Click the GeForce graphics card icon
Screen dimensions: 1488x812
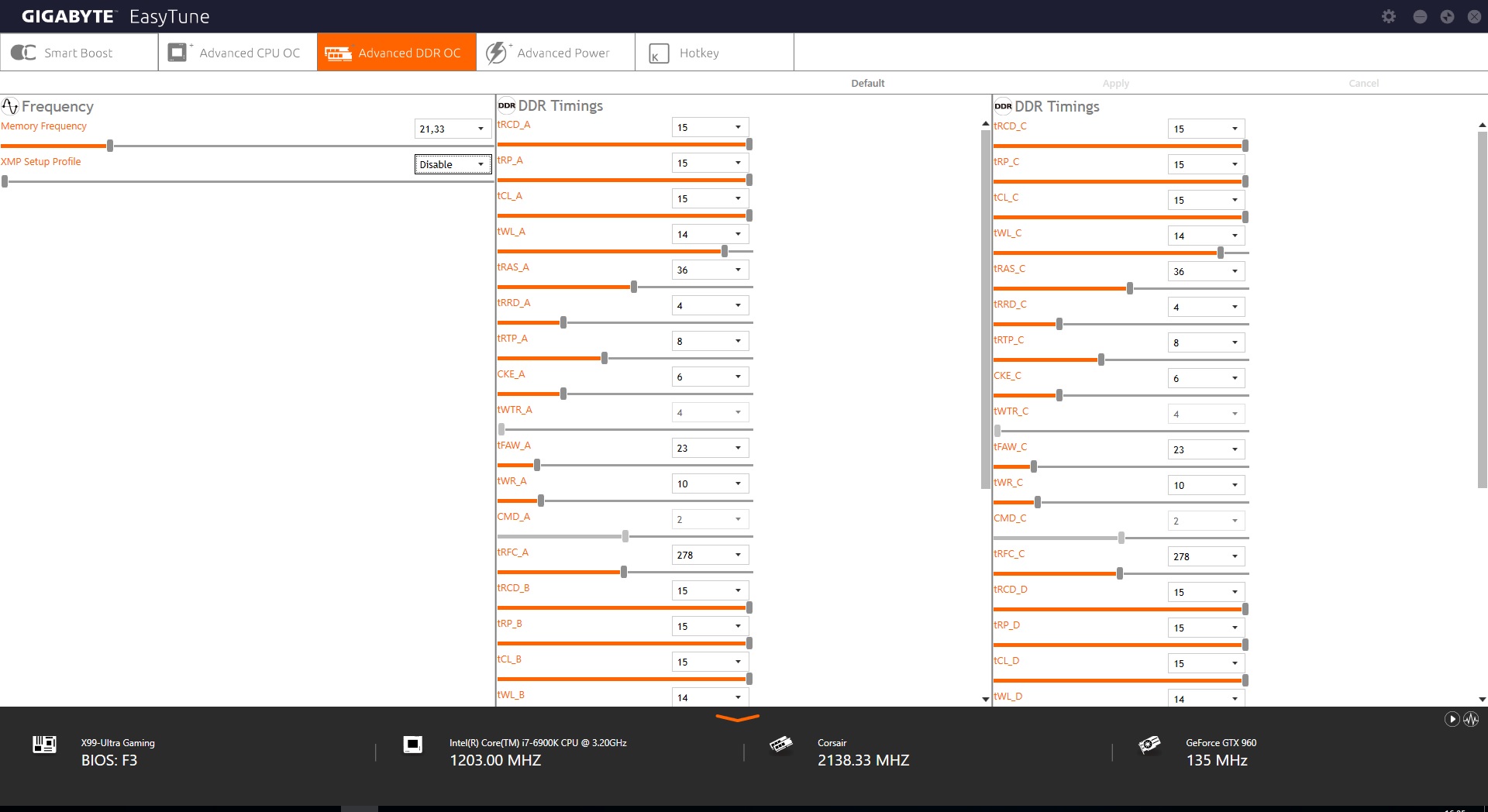tap(1149, 745)
